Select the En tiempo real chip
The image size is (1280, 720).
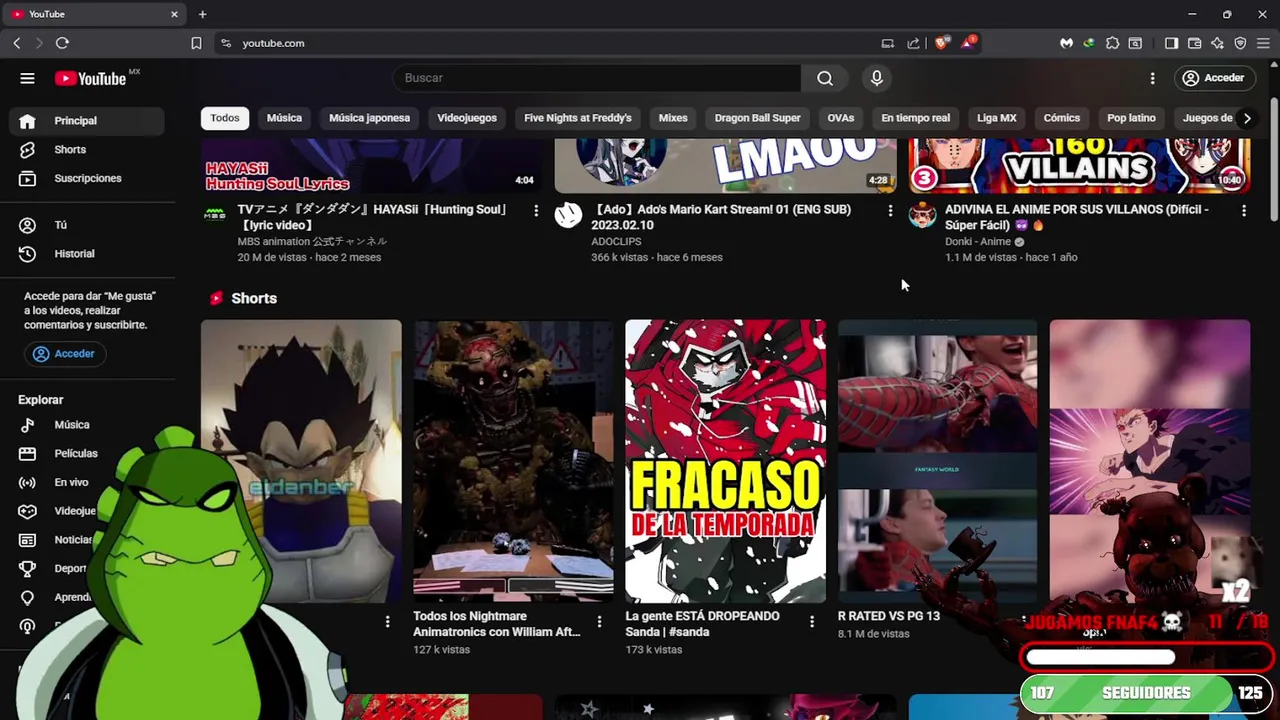pyautogui.click(x=915, y=118)
